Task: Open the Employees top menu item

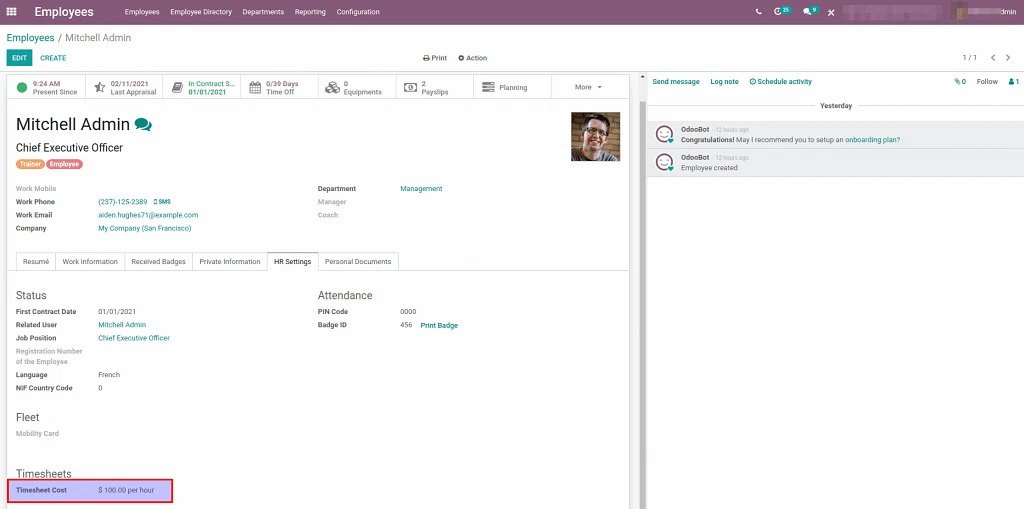Action: point(142,12)
